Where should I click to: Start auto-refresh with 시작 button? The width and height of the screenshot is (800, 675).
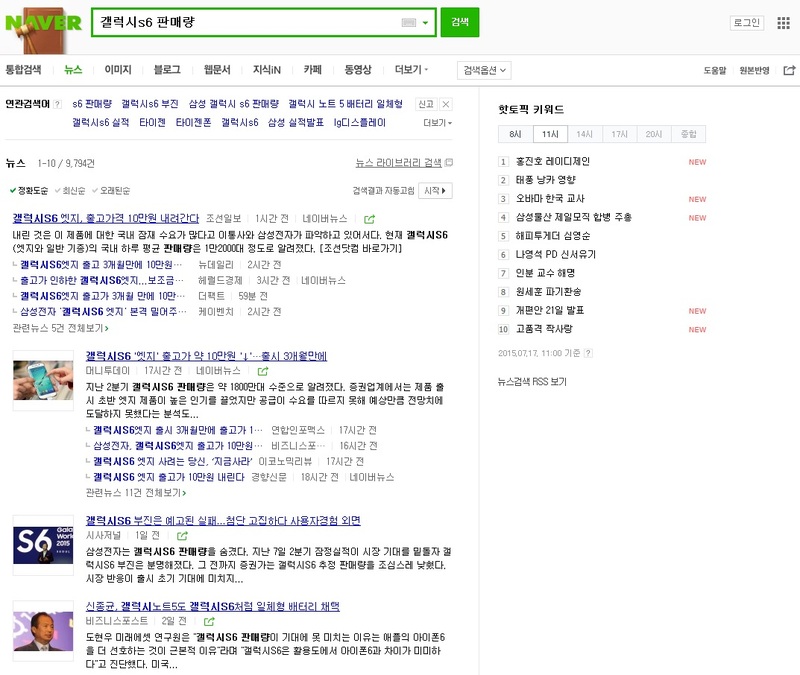tap(435, 191)
